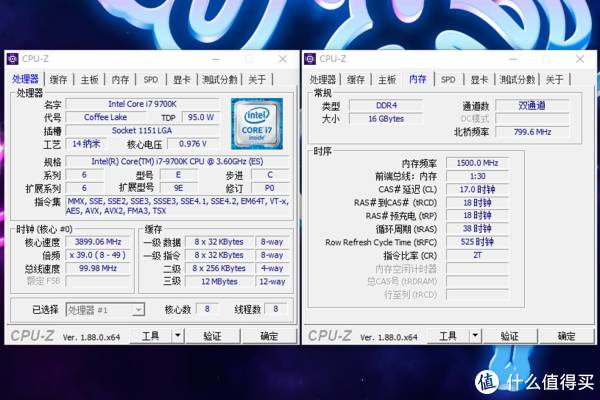The image size is (600, 400).
Task: Click the 99.98 MHz bus speed value
Action: pyautogui.click(x=98, y=268)
